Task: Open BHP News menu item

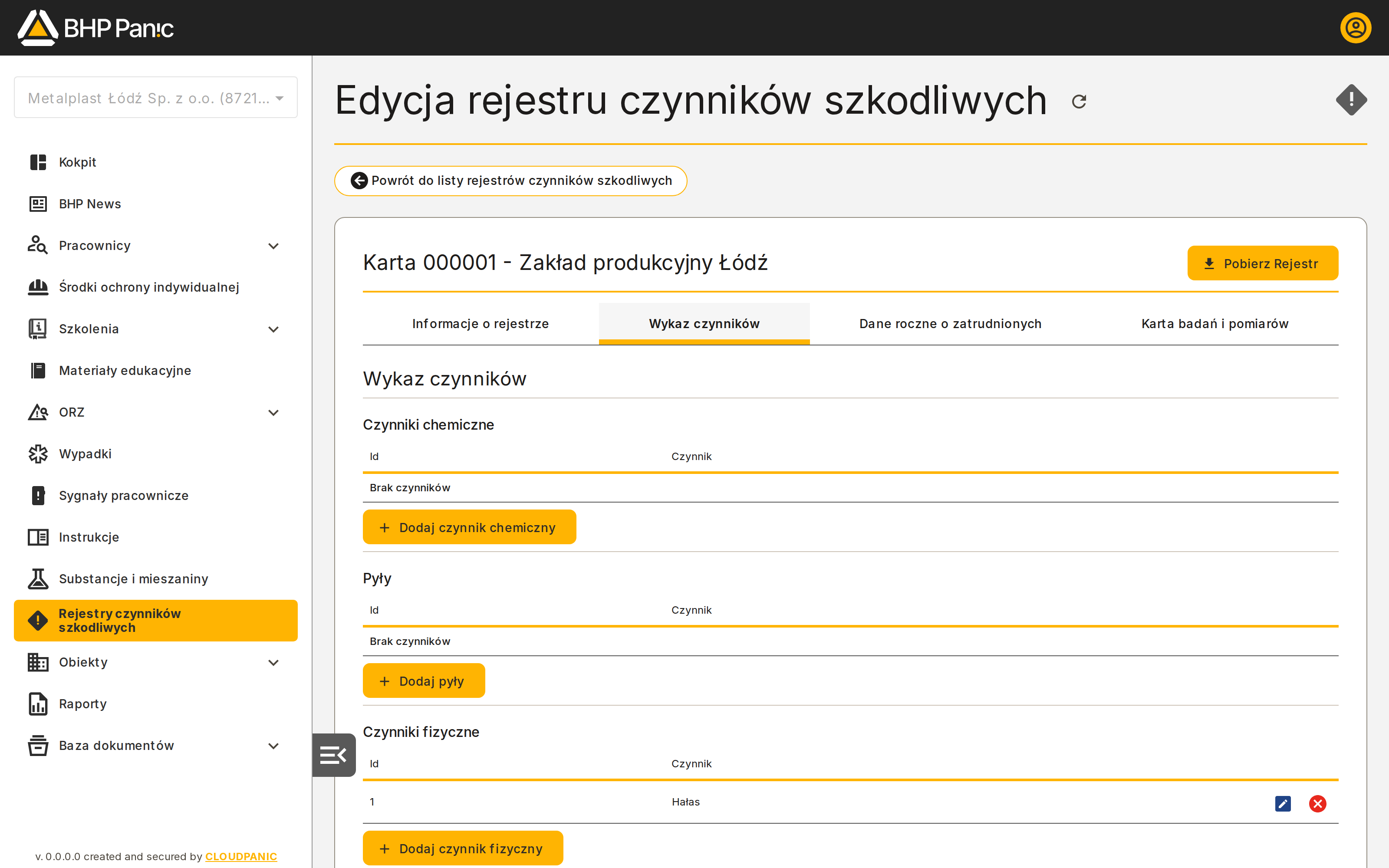Action: pos(155,204)
